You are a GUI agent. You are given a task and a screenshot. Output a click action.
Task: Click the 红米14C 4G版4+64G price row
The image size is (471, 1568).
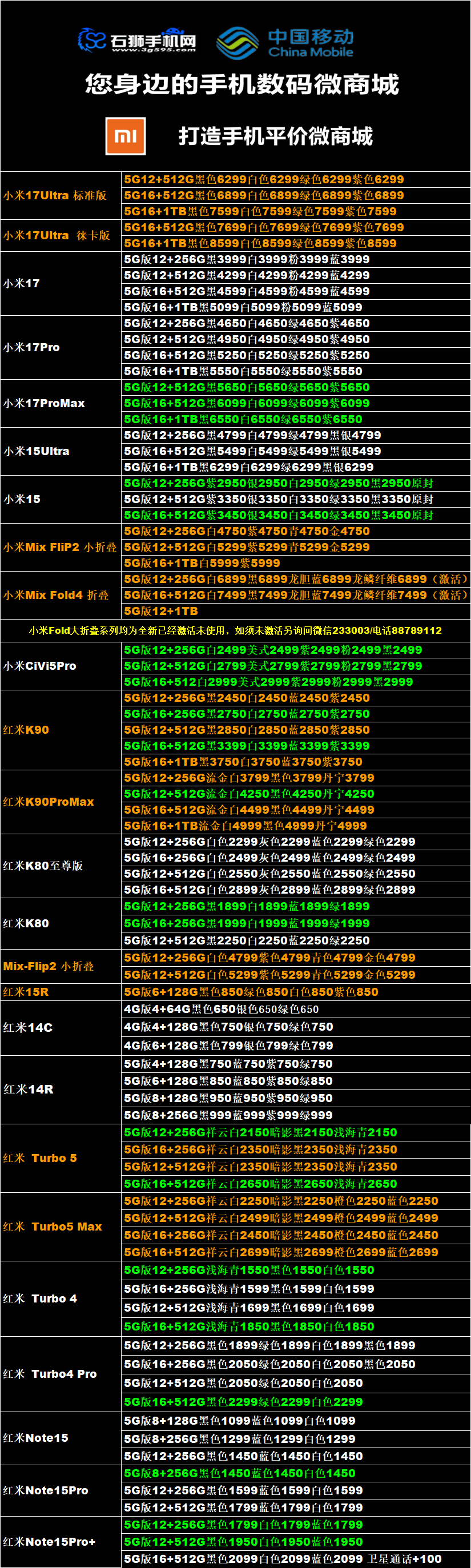pyautogui.click(x=222, y=1009)
